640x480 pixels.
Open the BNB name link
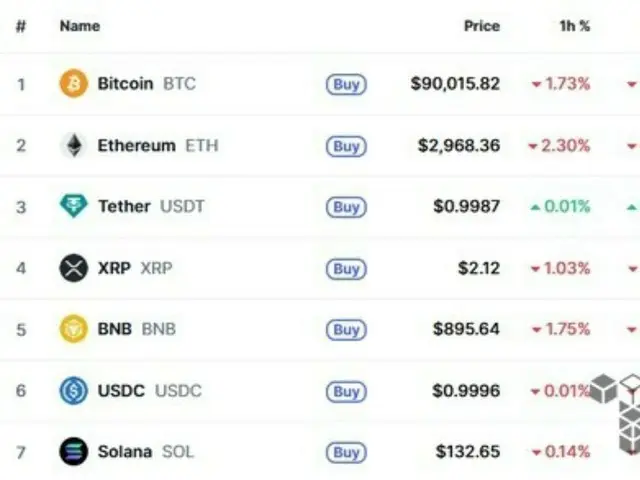[136, 329]
